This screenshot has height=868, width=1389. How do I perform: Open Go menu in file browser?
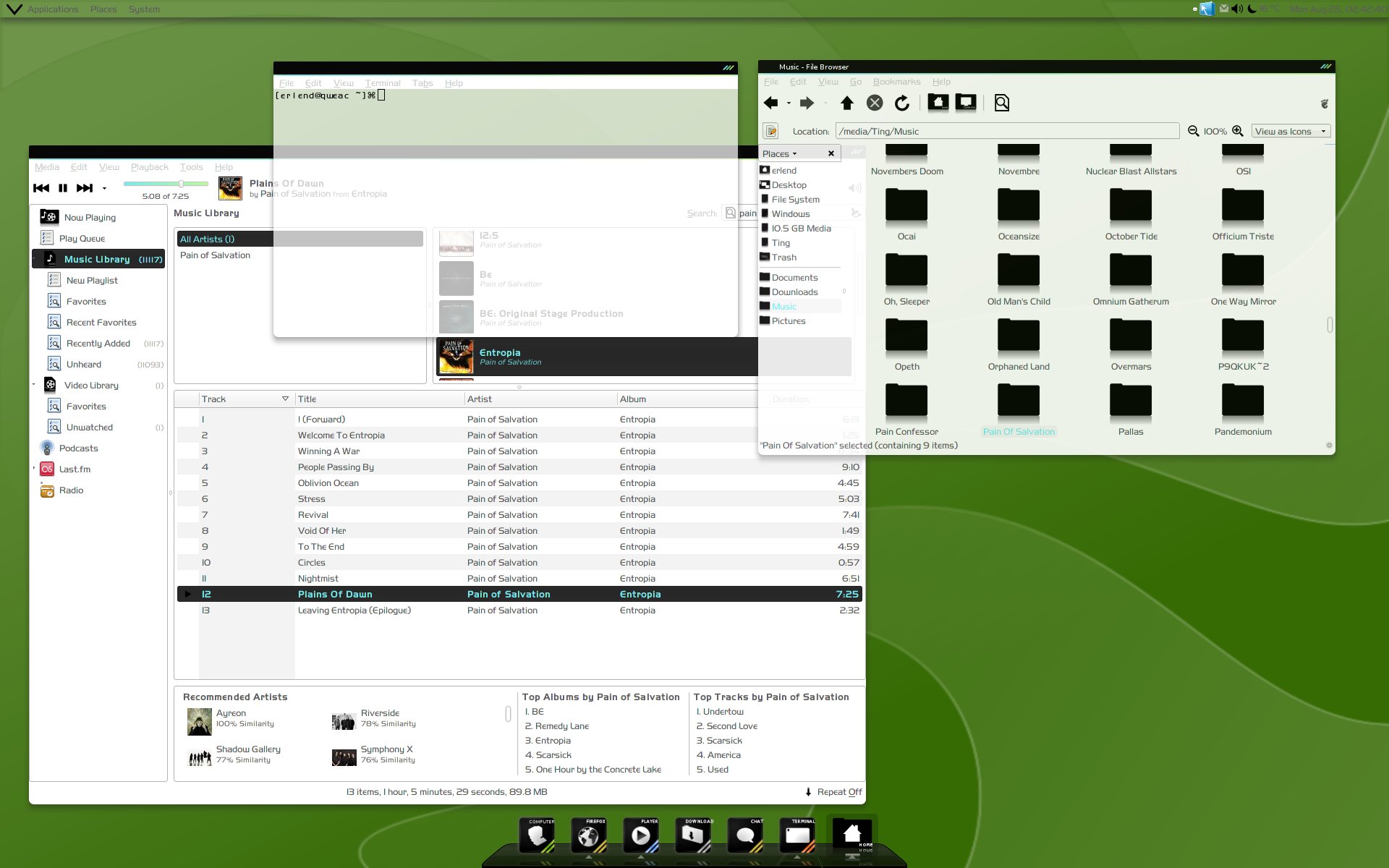[855, 82]
